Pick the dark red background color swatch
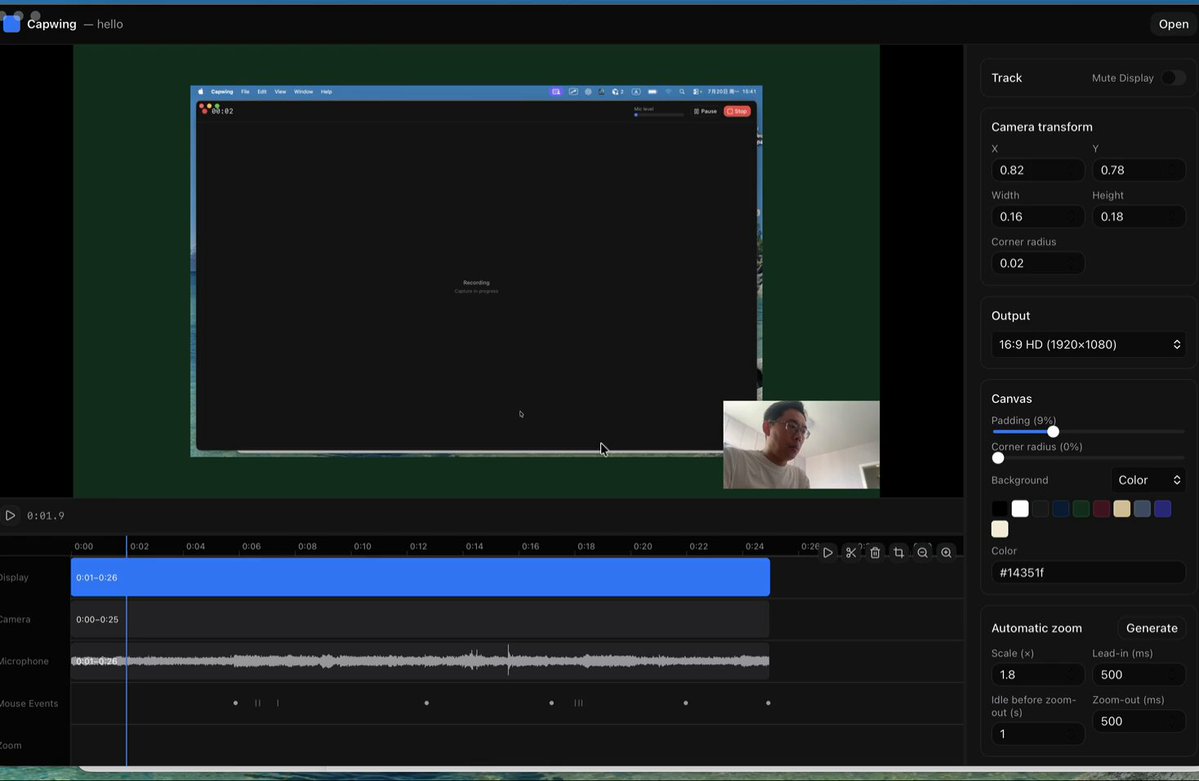1199x781 pixels. pos(1101,509)
